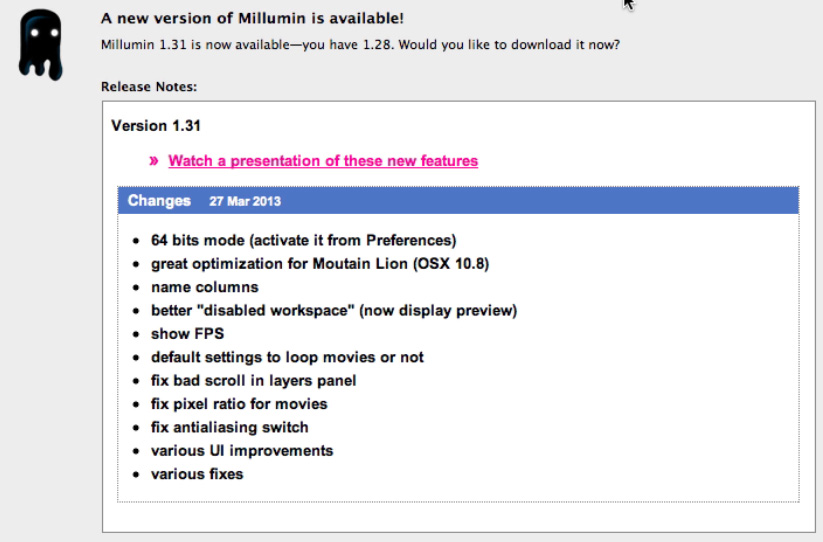Select the Mountain Lion optimization entry
The height and width of the screenshot is (542, 823).
point(319,264)
